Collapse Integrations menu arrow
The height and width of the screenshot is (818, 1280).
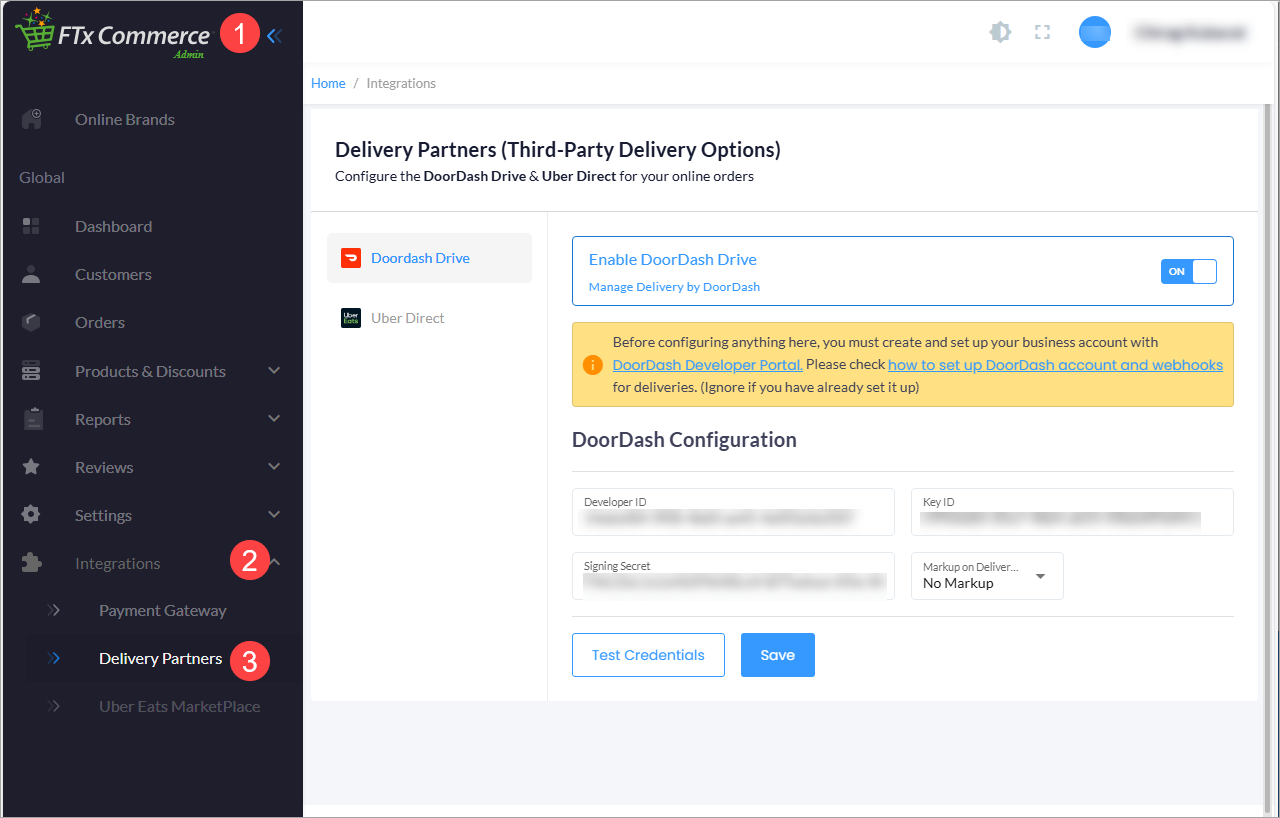click(x=275, y=563)
